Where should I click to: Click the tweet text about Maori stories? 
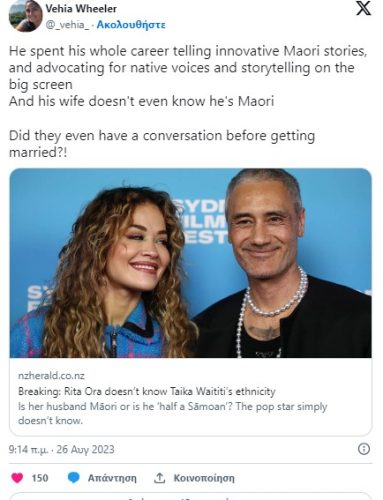188,76
